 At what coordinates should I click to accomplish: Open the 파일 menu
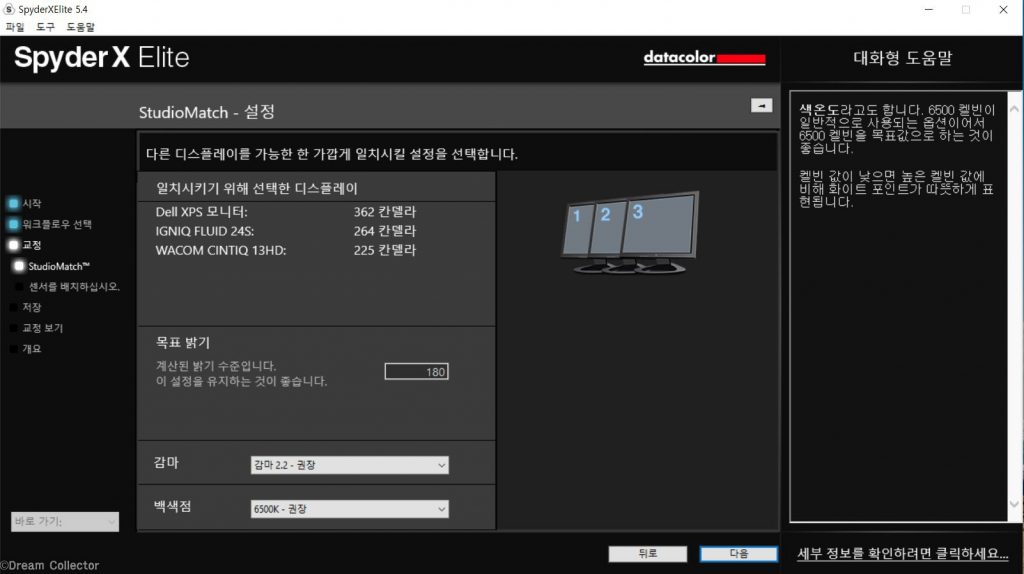(14, 27)
